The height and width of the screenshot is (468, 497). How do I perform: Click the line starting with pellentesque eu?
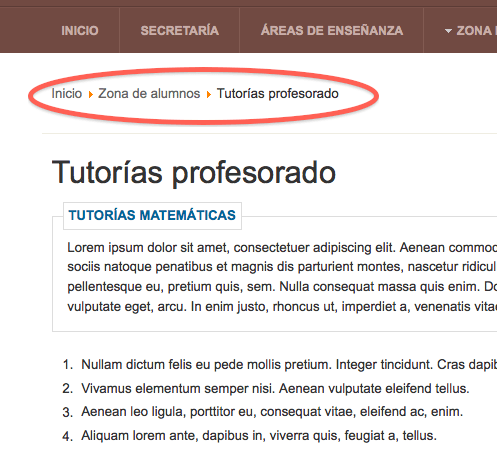tap(282, 287)
